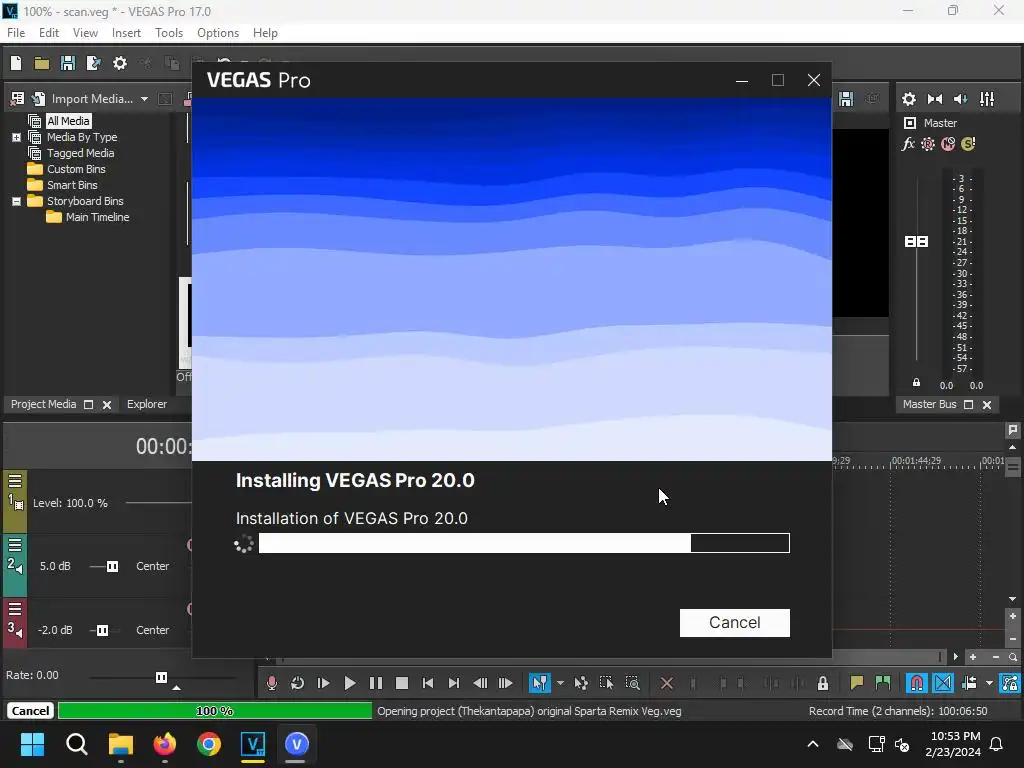Open track 2 hamburger menu

[x=15, y=545]
